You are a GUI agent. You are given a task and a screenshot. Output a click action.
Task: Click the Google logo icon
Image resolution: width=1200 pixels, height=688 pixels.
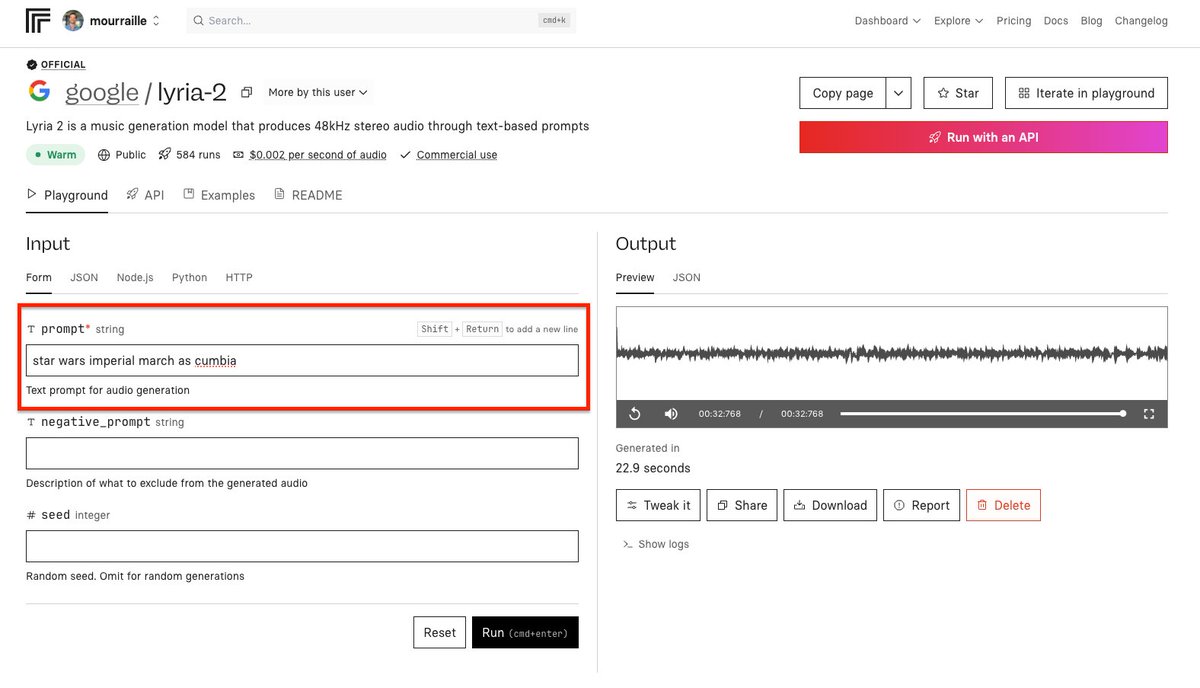click(x=39, y=91)
